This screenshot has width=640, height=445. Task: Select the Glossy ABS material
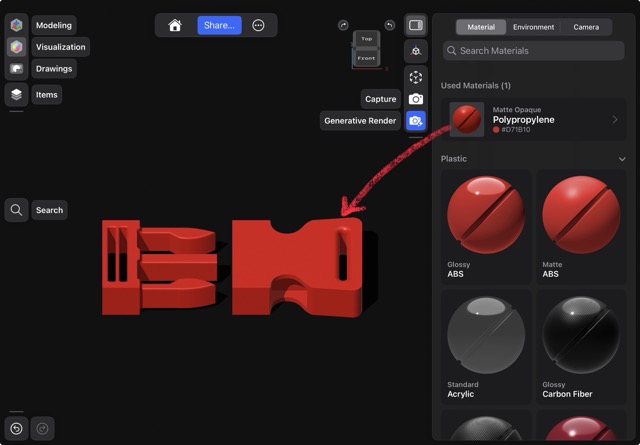pos(486,227)
